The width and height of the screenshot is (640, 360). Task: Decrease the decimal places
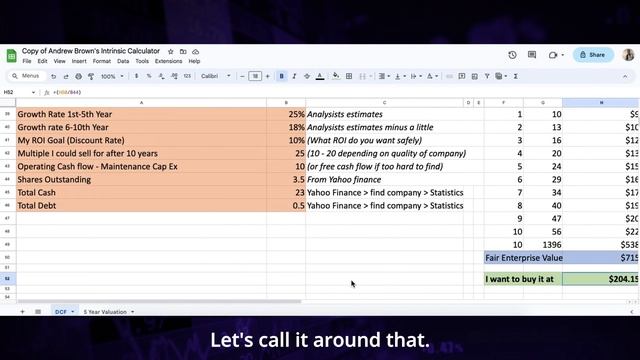click(162, 76)
